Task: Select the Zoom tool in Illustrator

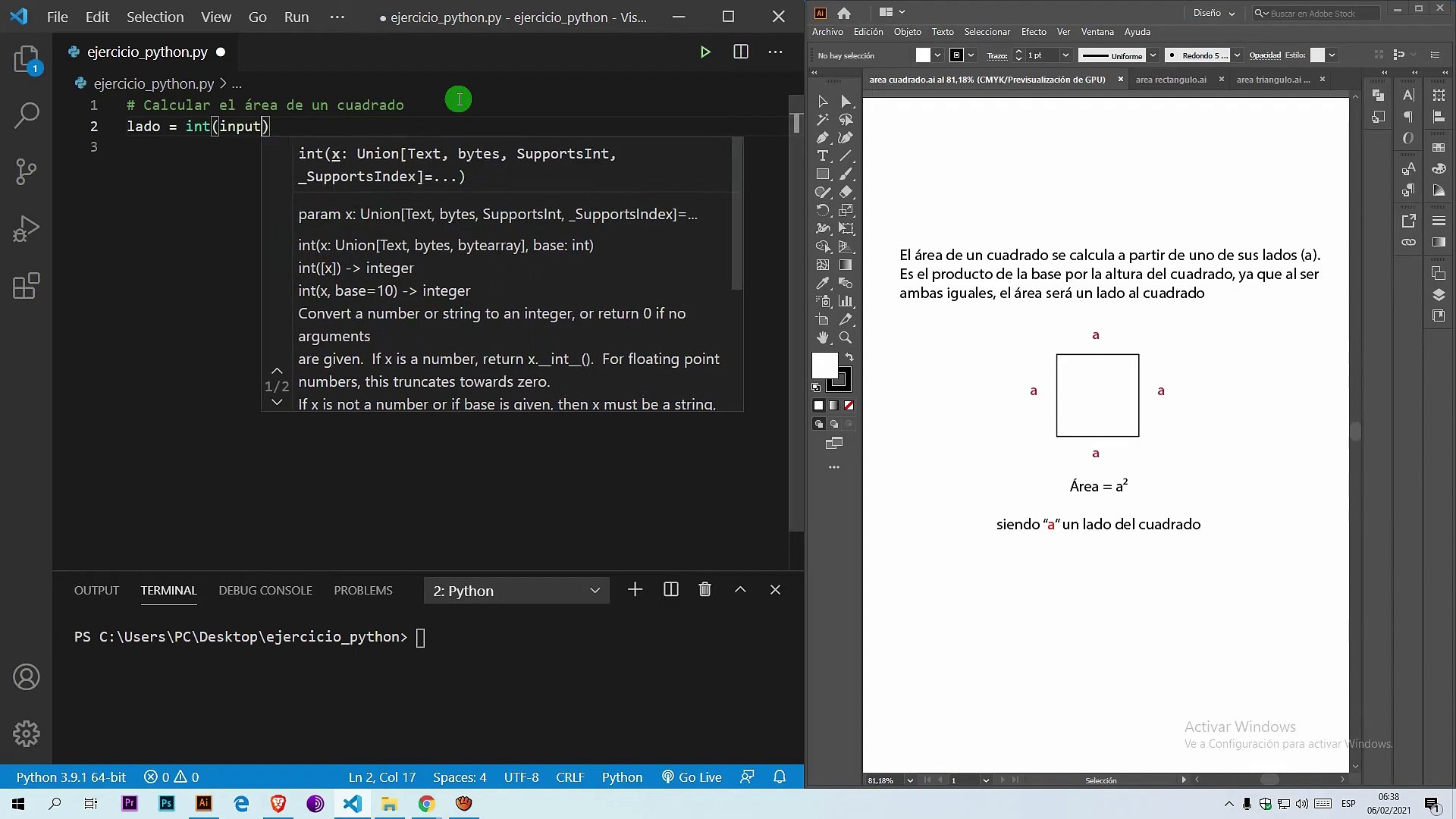Action: tap(846, 338)
